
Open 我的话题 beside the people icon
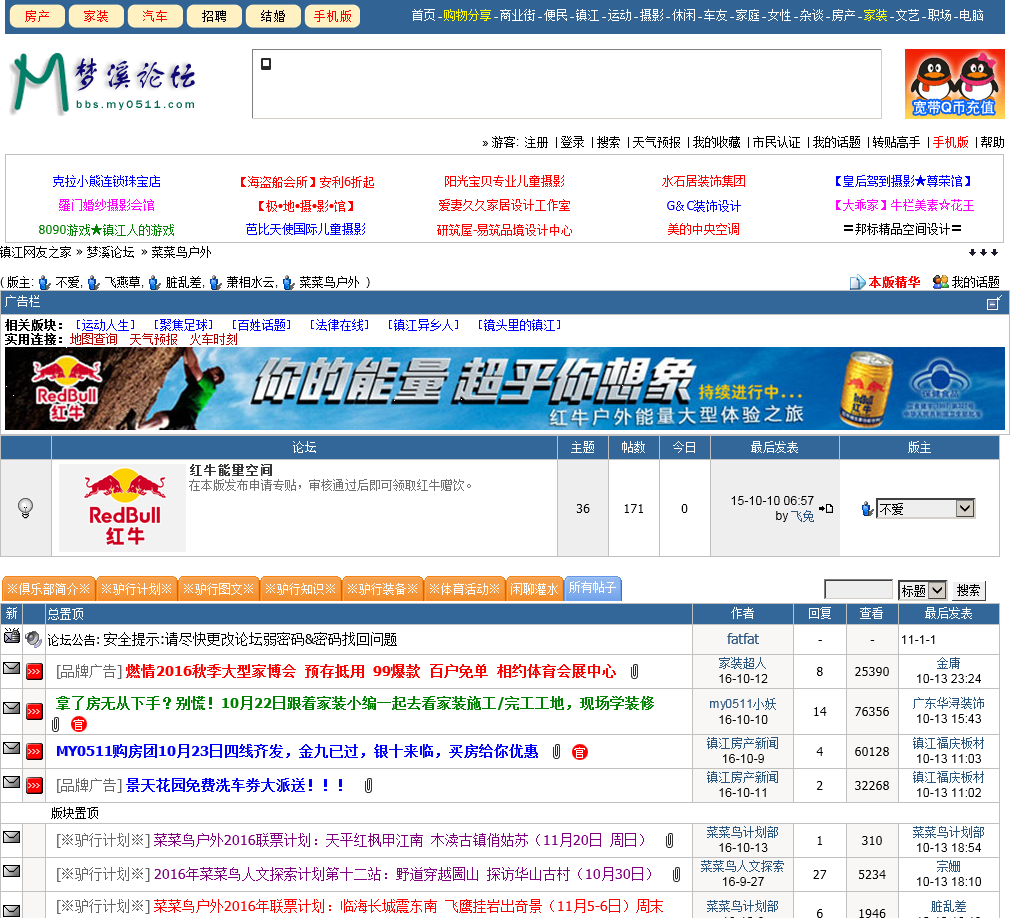966,282
